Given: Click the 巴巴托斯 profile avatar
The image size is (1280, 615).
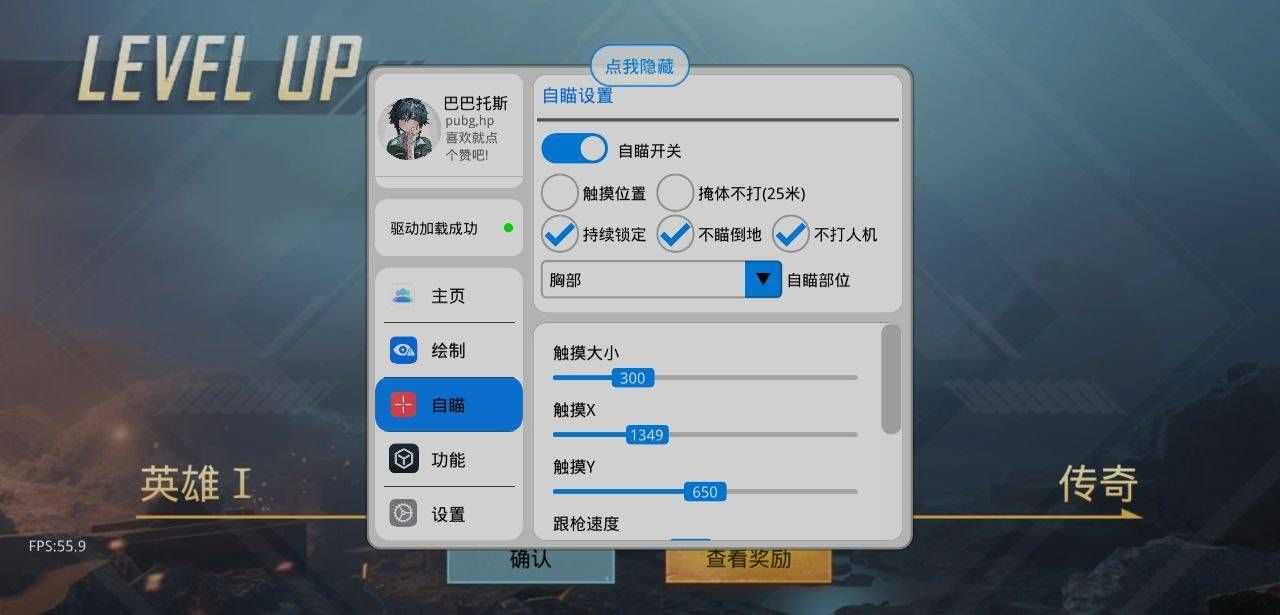Looking at the screenshot, I should pos(411,129).
